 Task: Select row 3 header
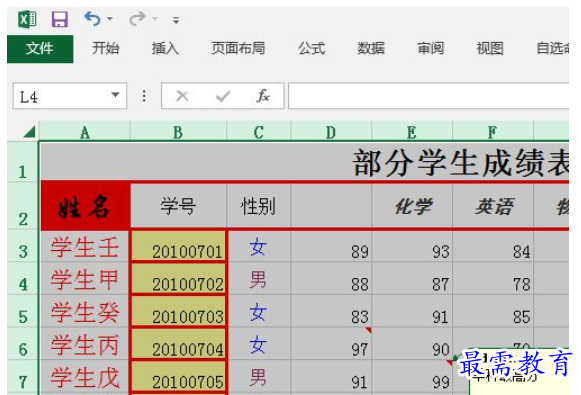[23, 246]
